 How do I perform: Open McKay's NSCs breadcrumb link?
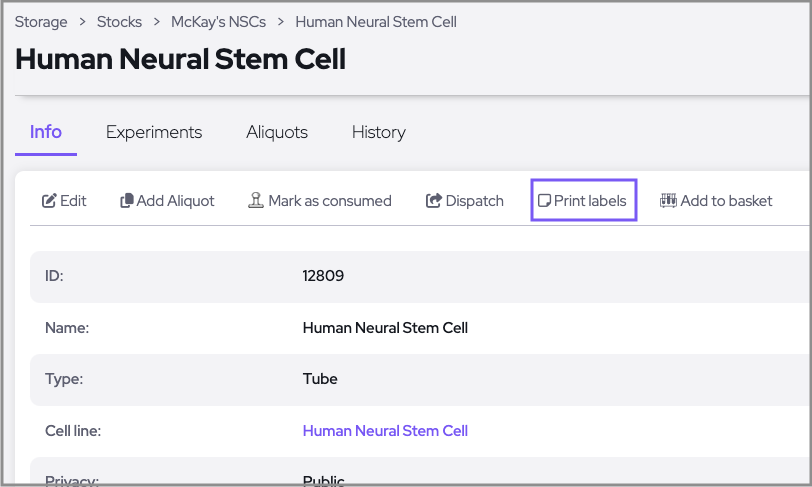219,21
